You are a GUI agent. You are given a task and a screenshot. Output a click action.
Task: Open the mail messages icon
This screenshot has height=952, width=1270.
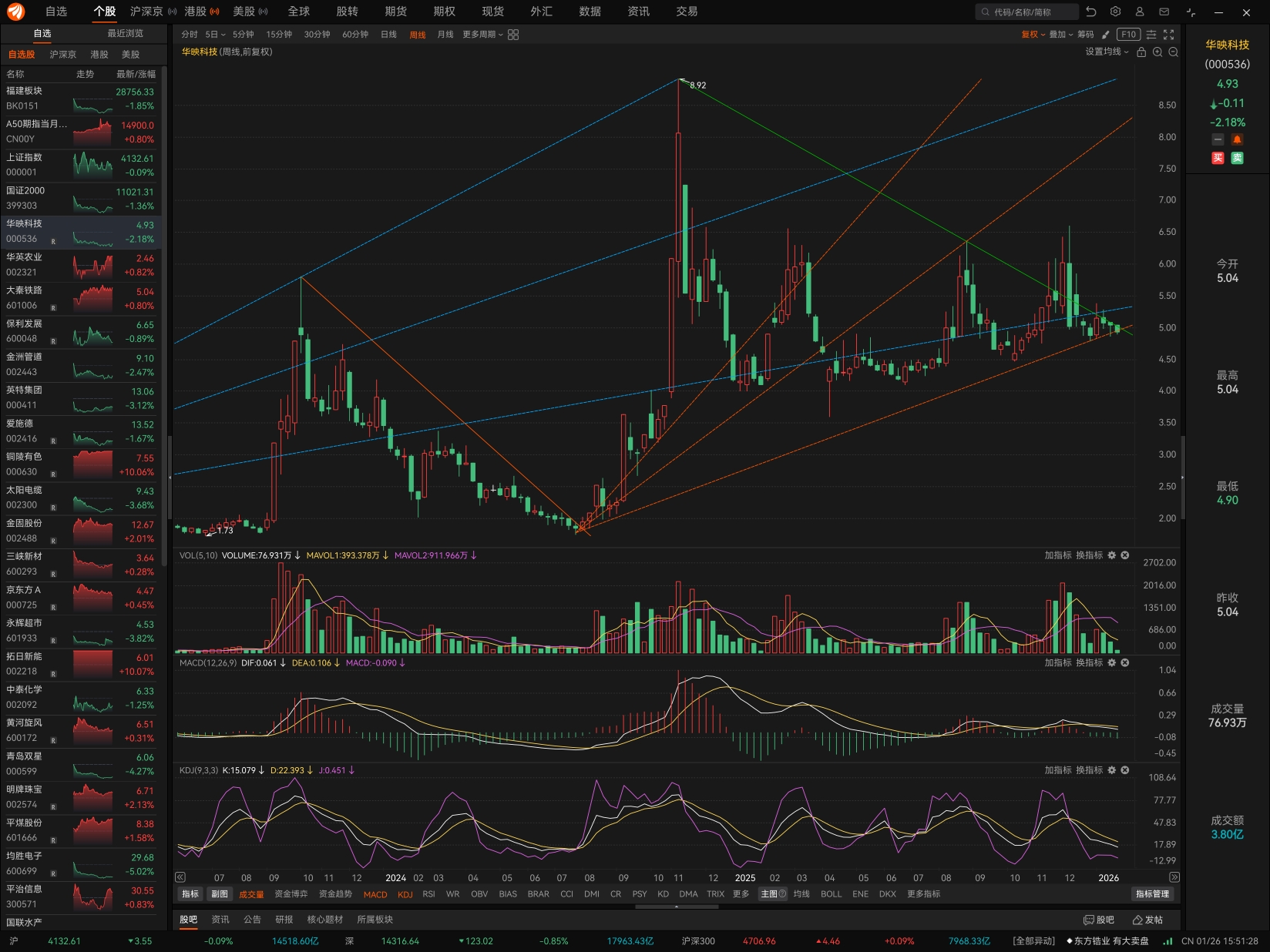pyautogui.click(x=1164, y=12)
